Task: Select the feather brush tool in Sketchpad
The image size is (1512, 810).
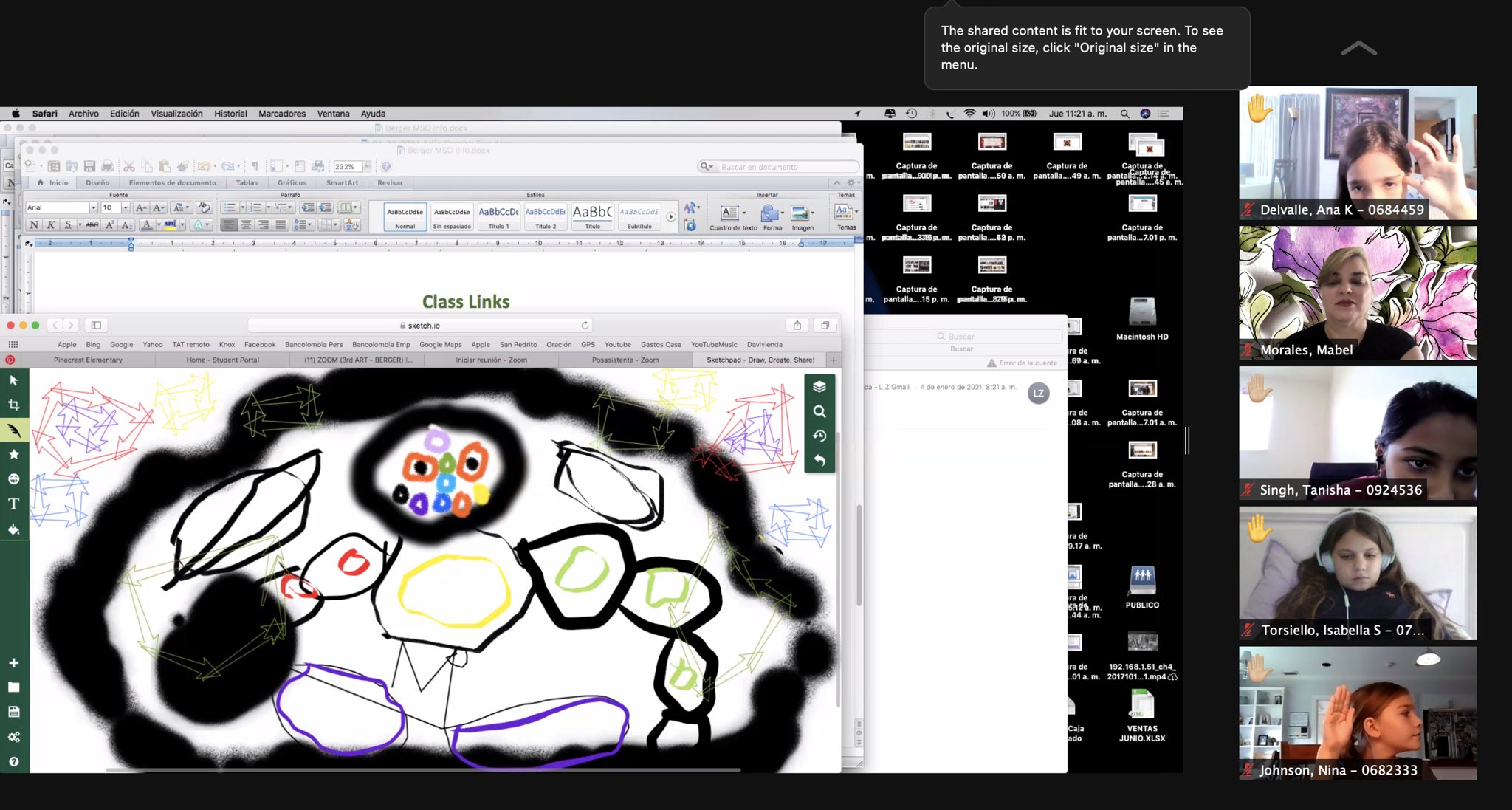Action: pyautogui.click(x=13, y=430)
